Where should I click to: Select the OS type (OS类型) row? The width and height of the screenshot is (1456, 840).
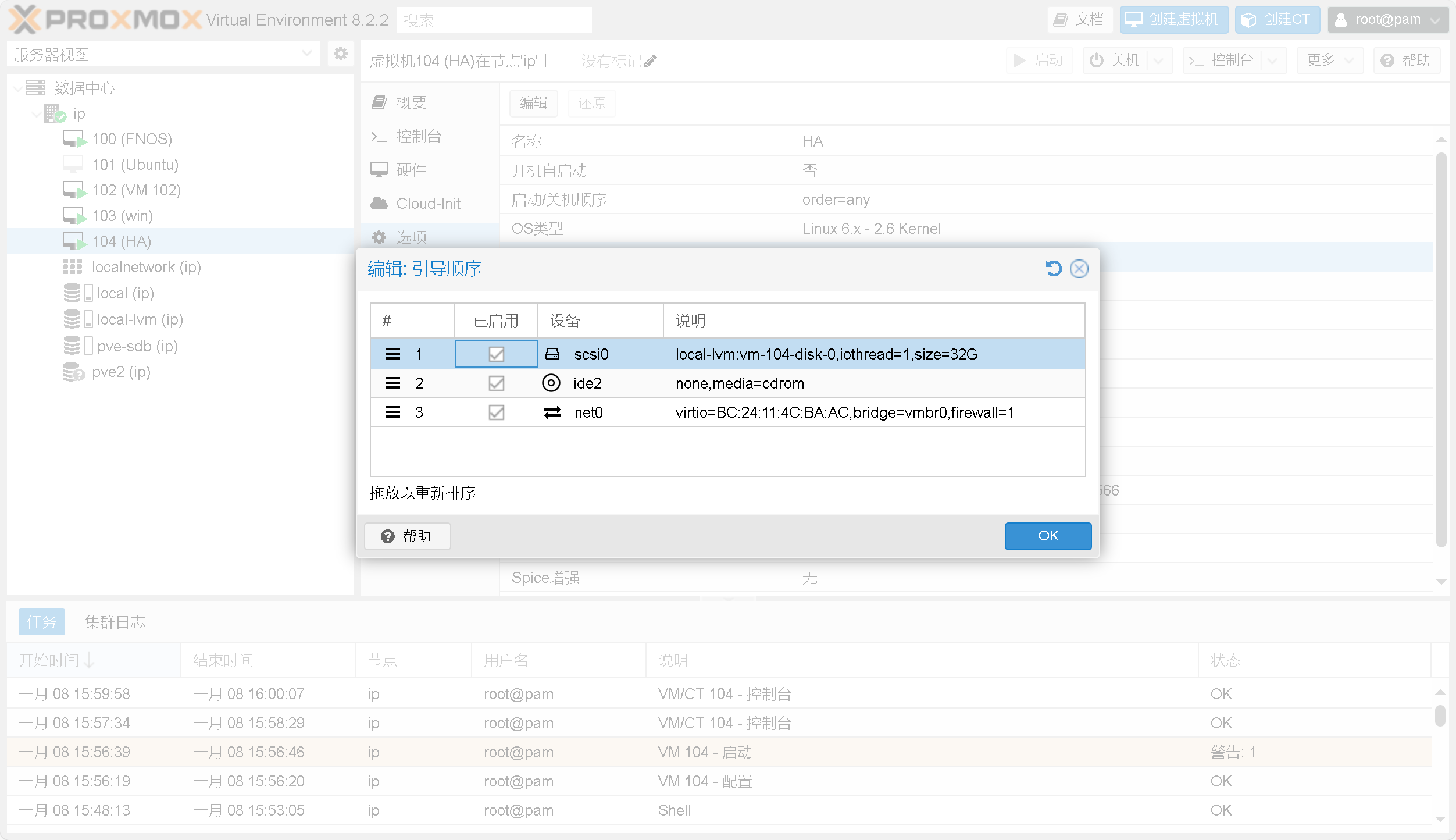(966, 229)
